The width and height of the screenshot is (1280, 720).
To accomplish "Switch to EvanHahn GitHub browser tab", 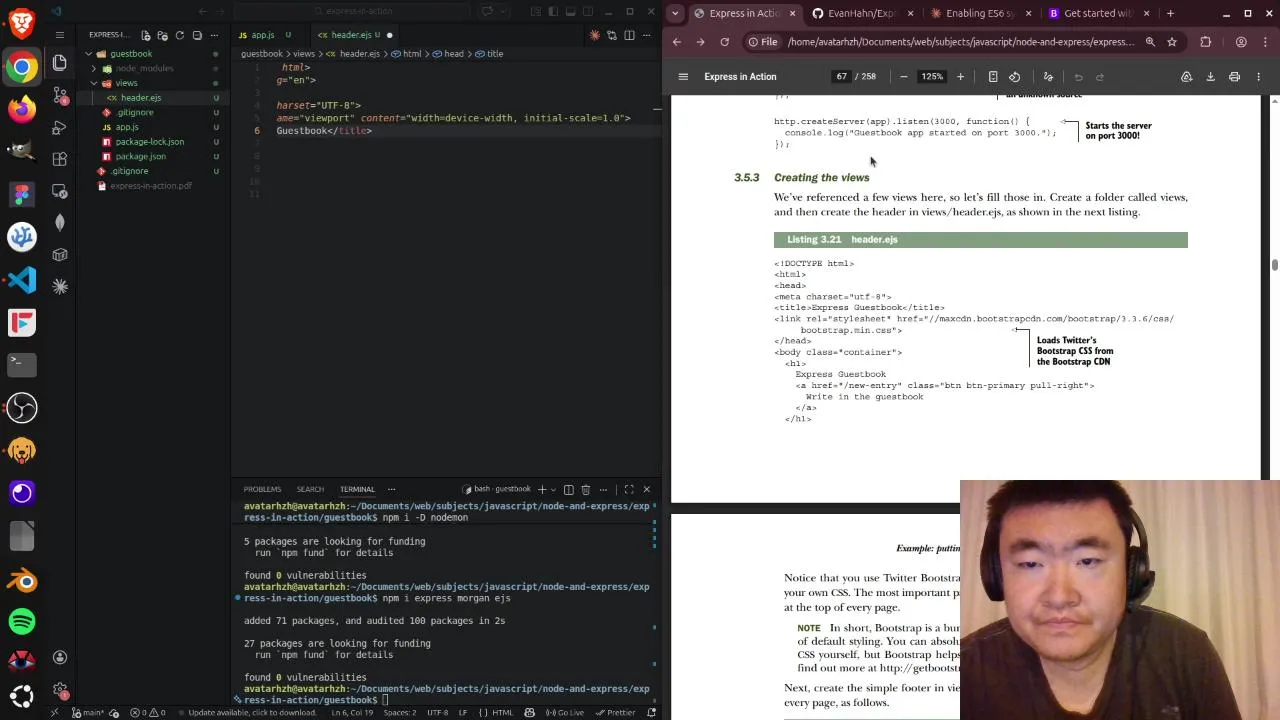I will [862, 13].
